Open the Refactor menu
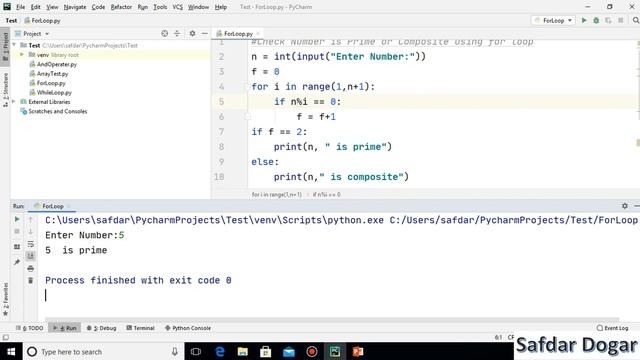 click(121, 7)
